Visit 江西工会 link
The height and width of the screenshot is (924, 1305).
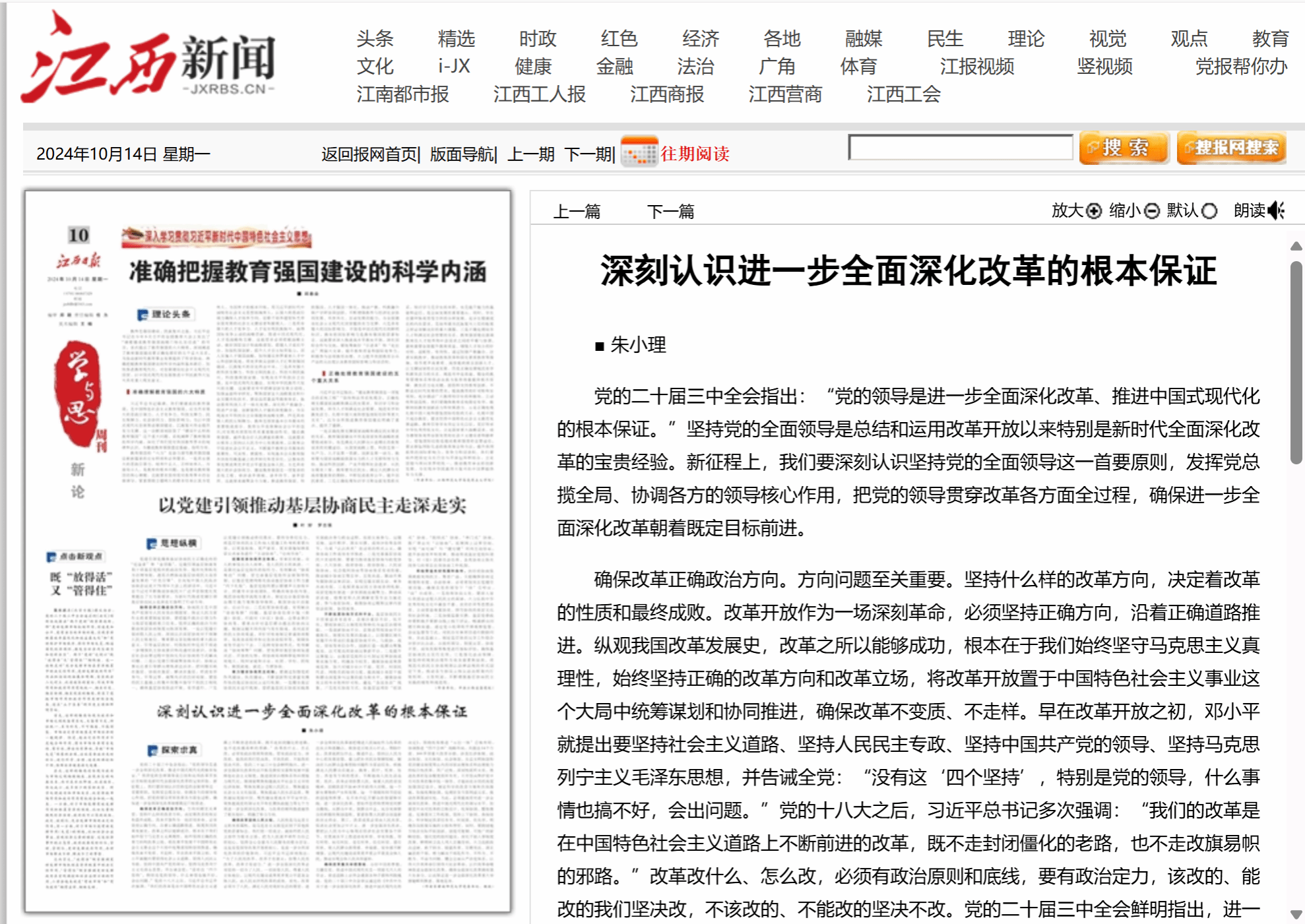(x=904, y=94)
